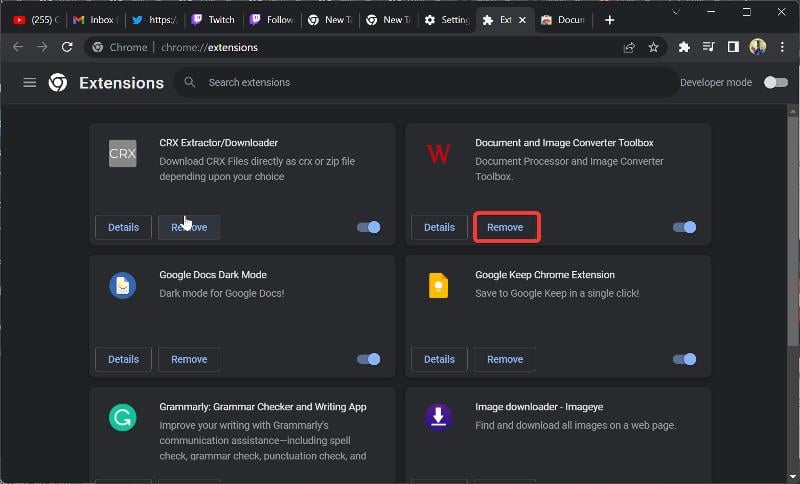The image size is (800, 484).
Task: Switch to the YouTube tab
Action: (36, 20)
